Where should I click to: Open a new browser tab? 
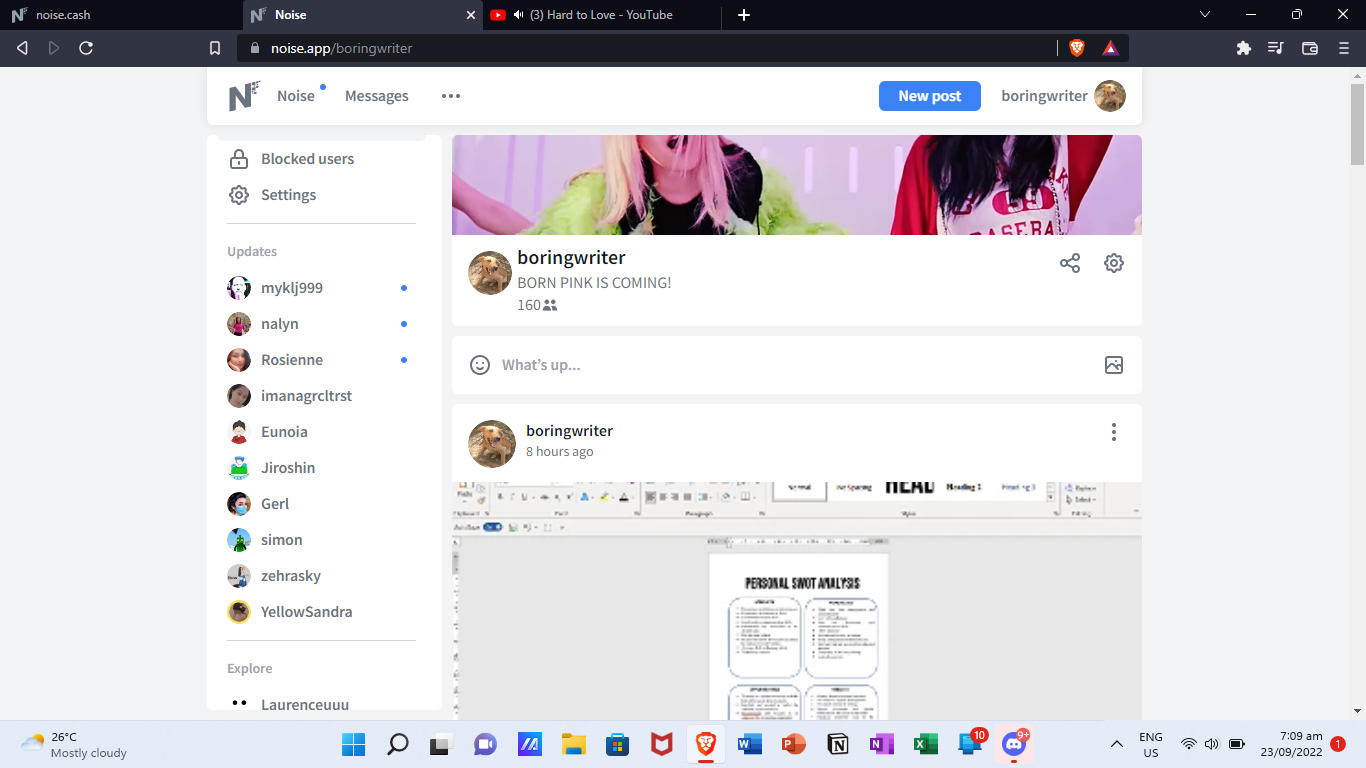point(744,15)
